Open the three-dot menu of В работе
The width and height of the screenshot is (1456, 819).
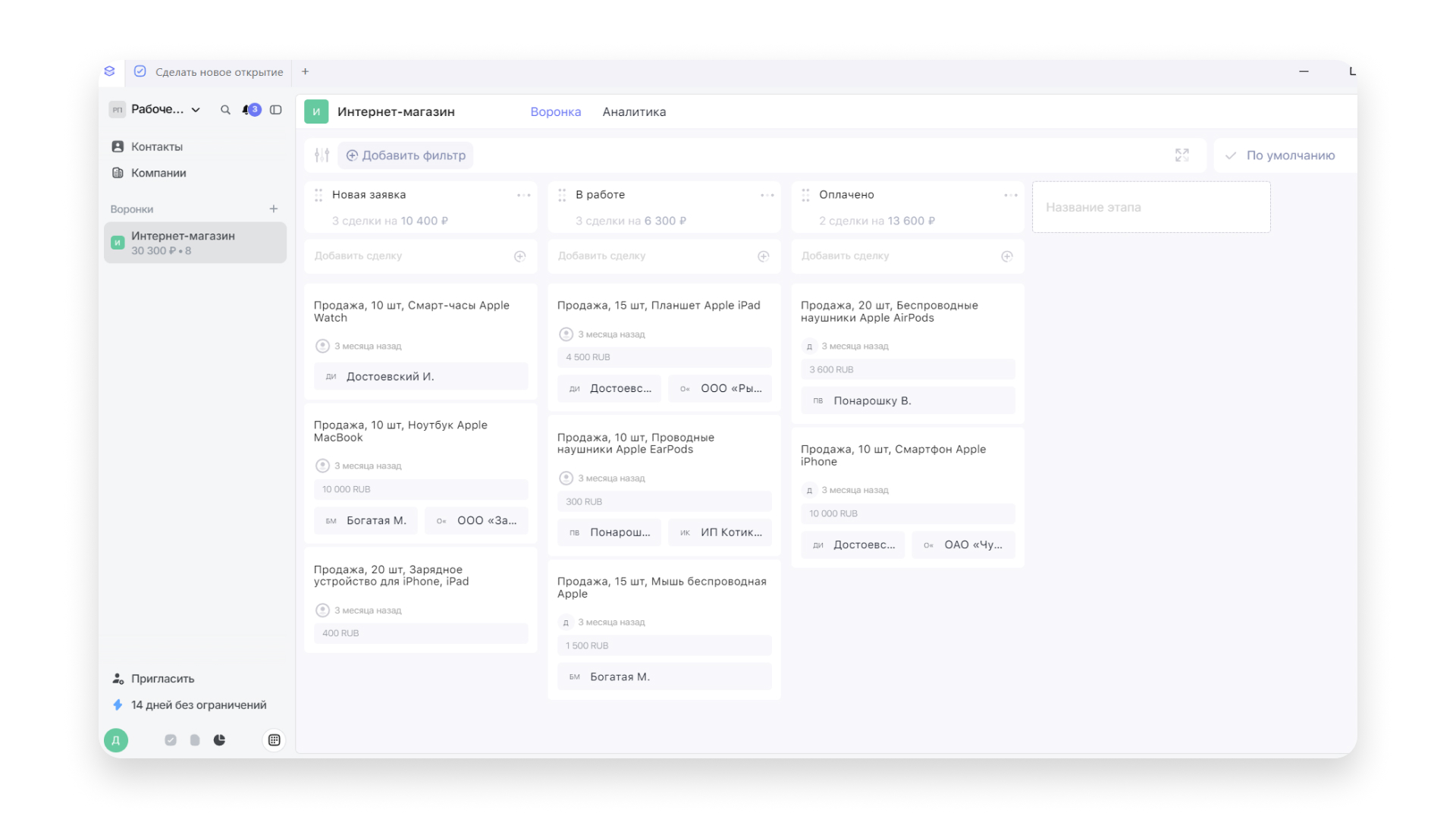(767, 195)
